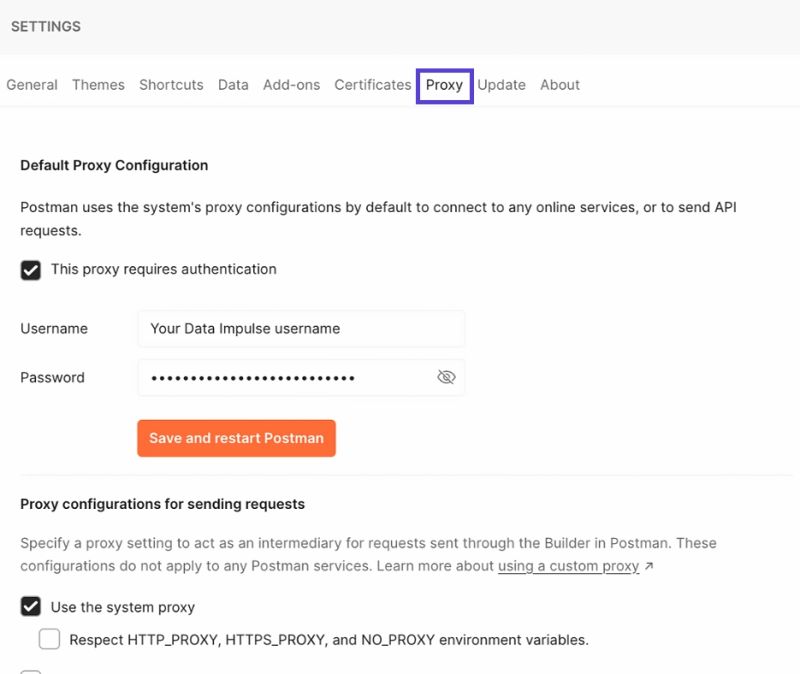Click into the Password input field
The image size is (800, 674).
285,378
